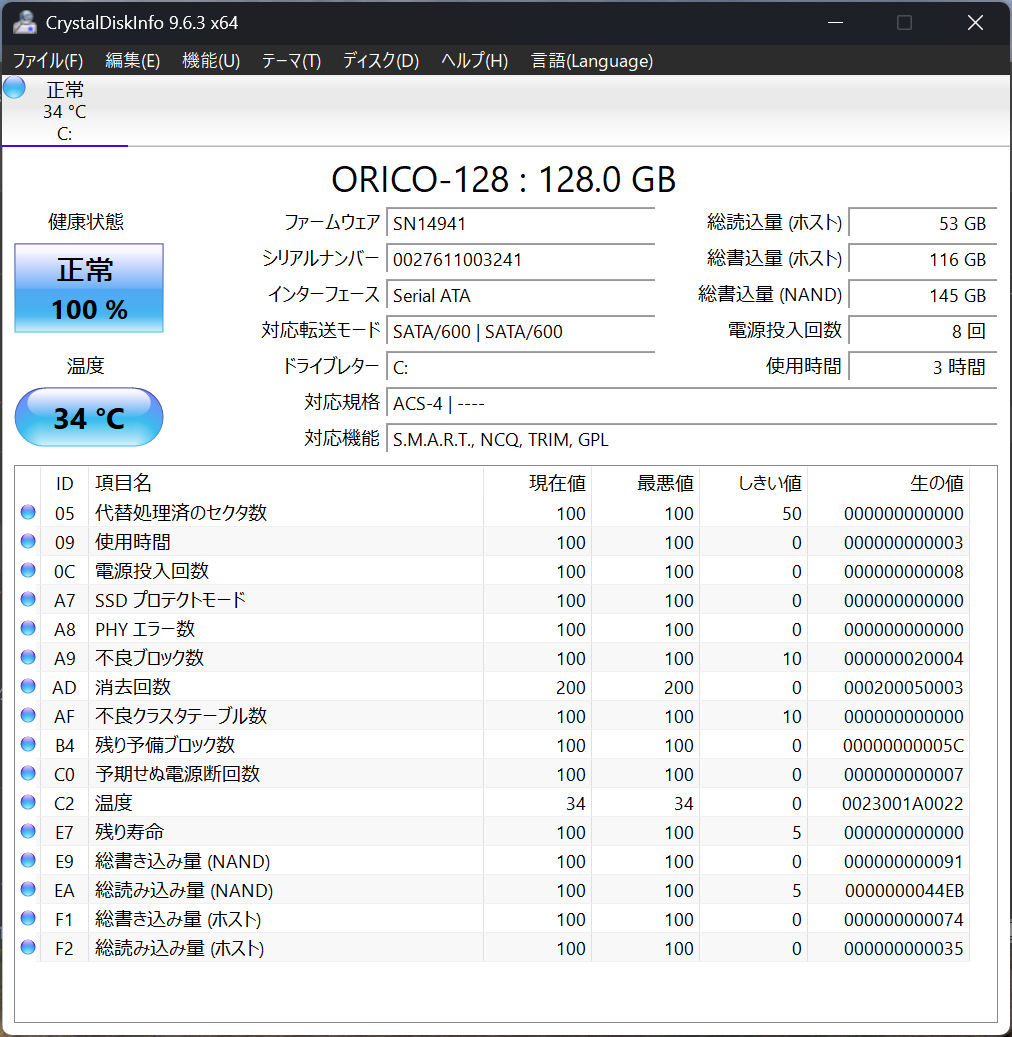Click the blue health indicator above the C: tab
Viewport: 1012px width, 1037px height.
click(13, 88)
